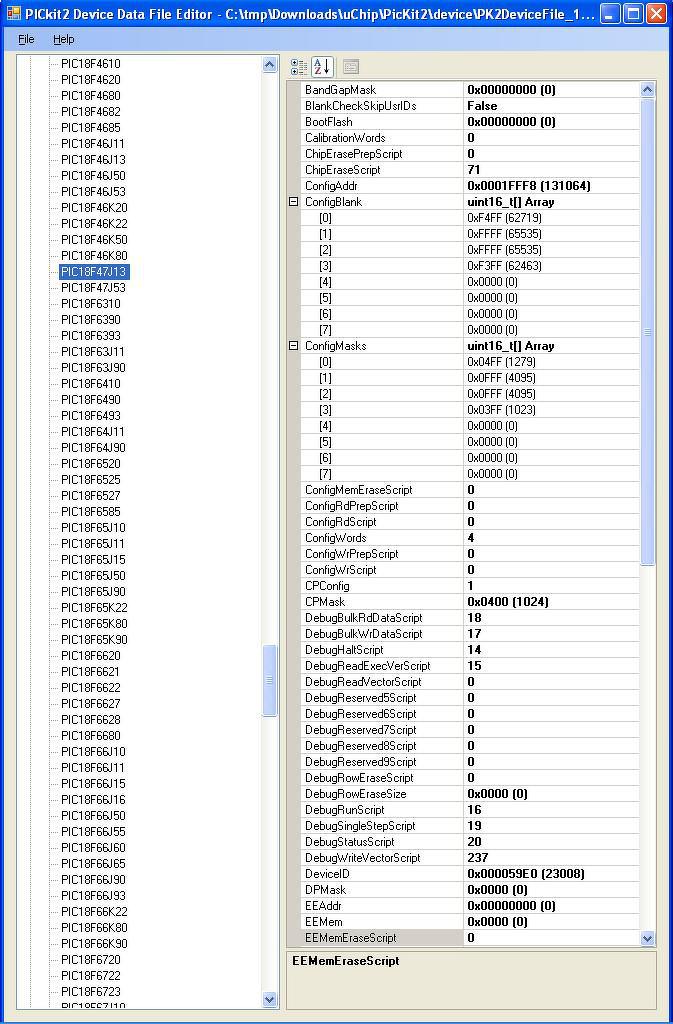Select the EEMemEraseScript property row
Viewport: 673px width, 1024px height.
pos(470,938)
